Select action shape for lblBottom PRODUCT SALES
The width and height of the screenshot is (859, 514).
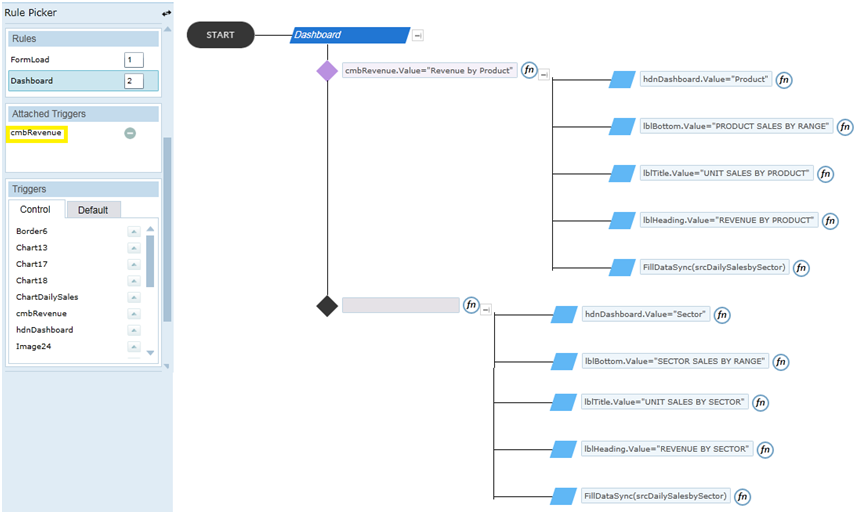622,127
